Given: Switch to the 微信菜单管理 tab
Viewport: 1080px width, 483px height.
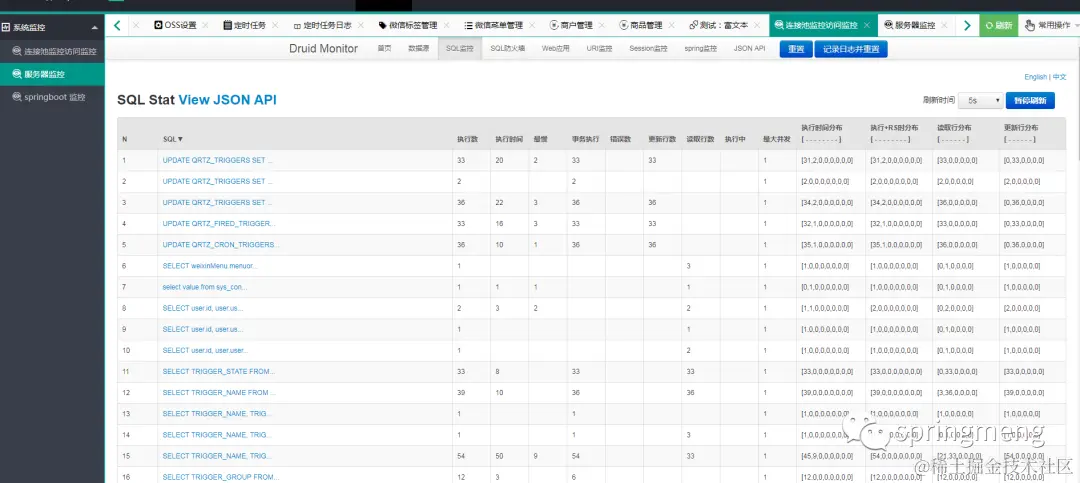Looking at the screenshot, I should pos(493,25).
